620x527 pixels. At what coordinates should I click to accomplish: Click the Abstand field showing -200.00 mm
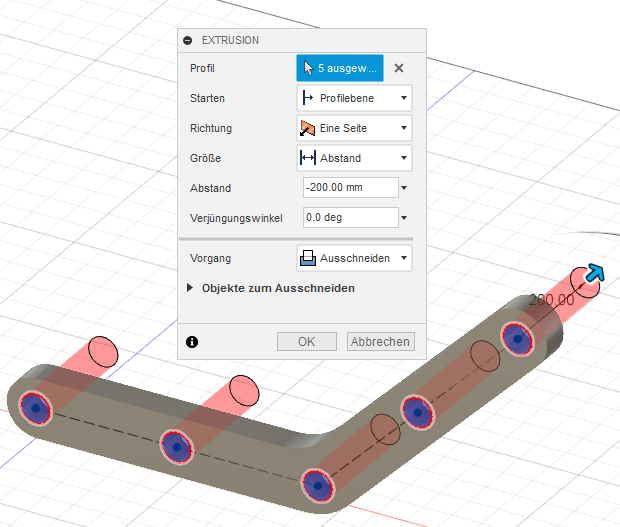click(x=351, y=187)
